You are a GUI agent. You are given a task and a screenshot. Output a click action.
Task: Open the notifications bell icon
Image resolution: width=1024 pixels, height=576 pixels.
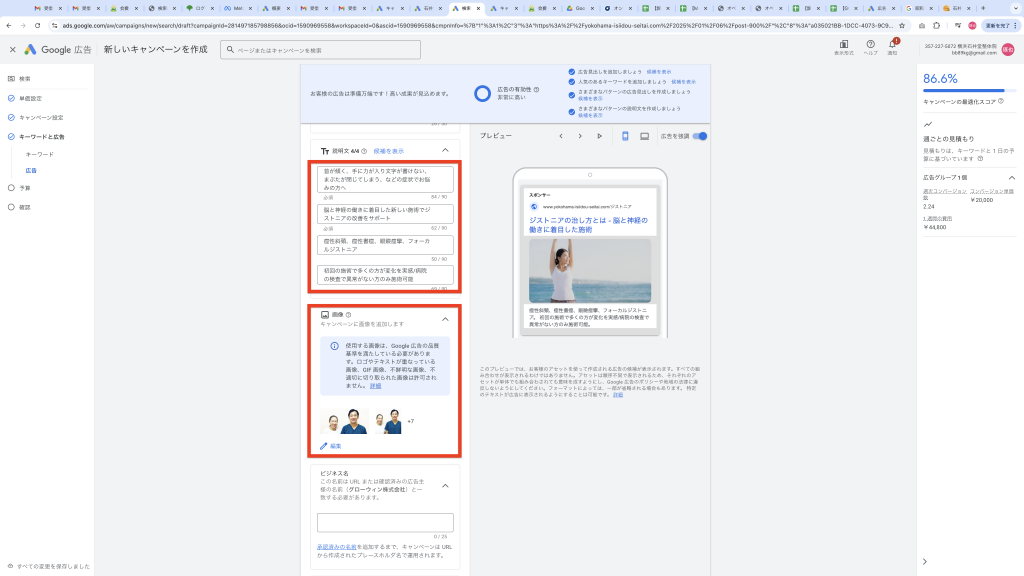(893, 45)
